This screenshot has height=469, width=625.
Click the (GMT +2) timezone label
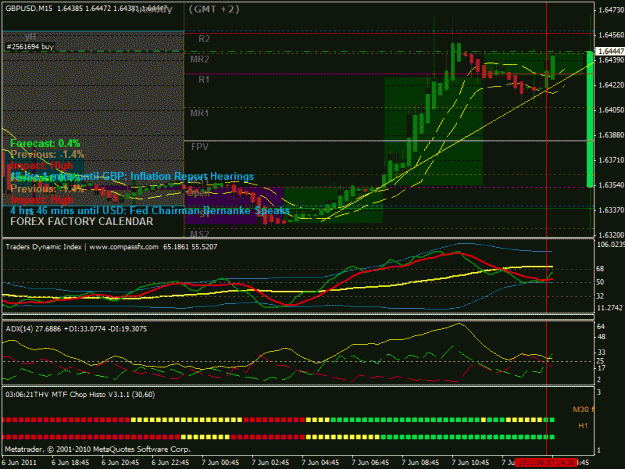click(x=214, y=9)
